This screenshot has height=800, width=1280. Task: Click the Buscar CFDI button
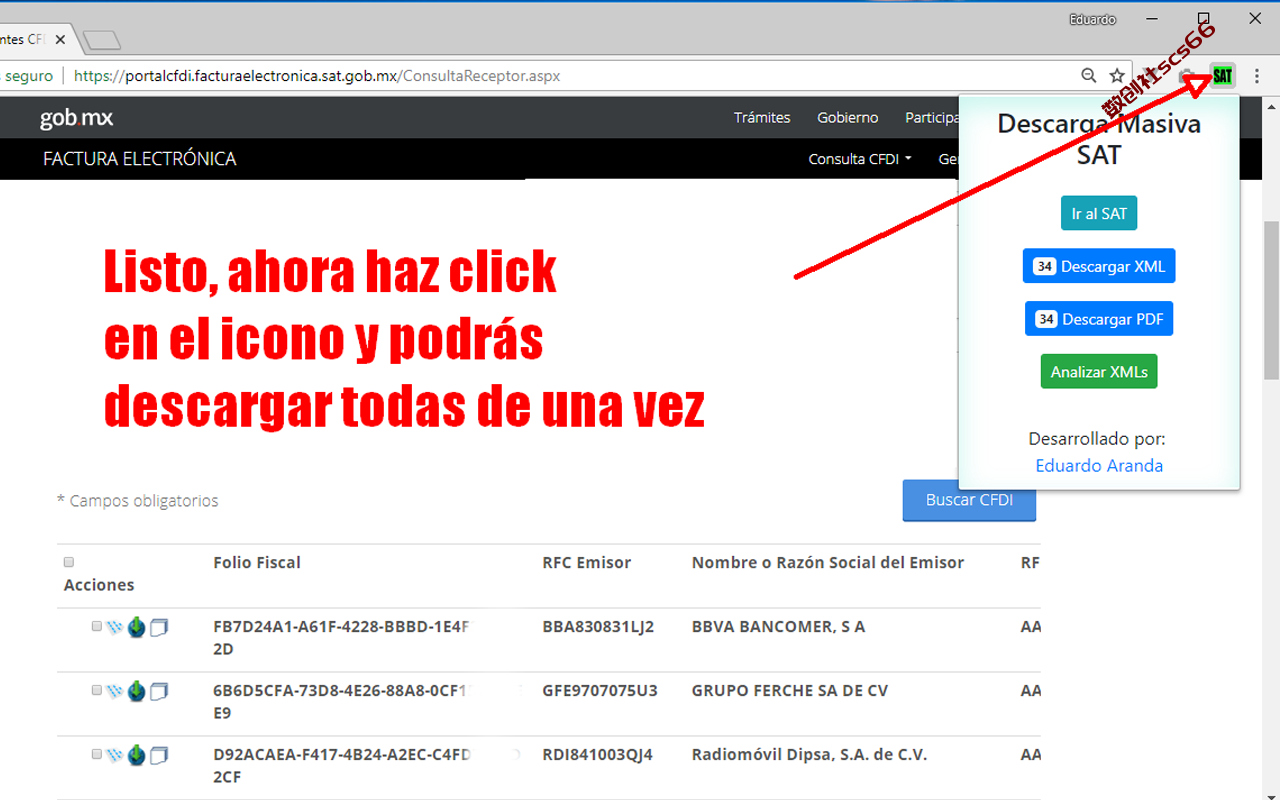click(969, 500)
